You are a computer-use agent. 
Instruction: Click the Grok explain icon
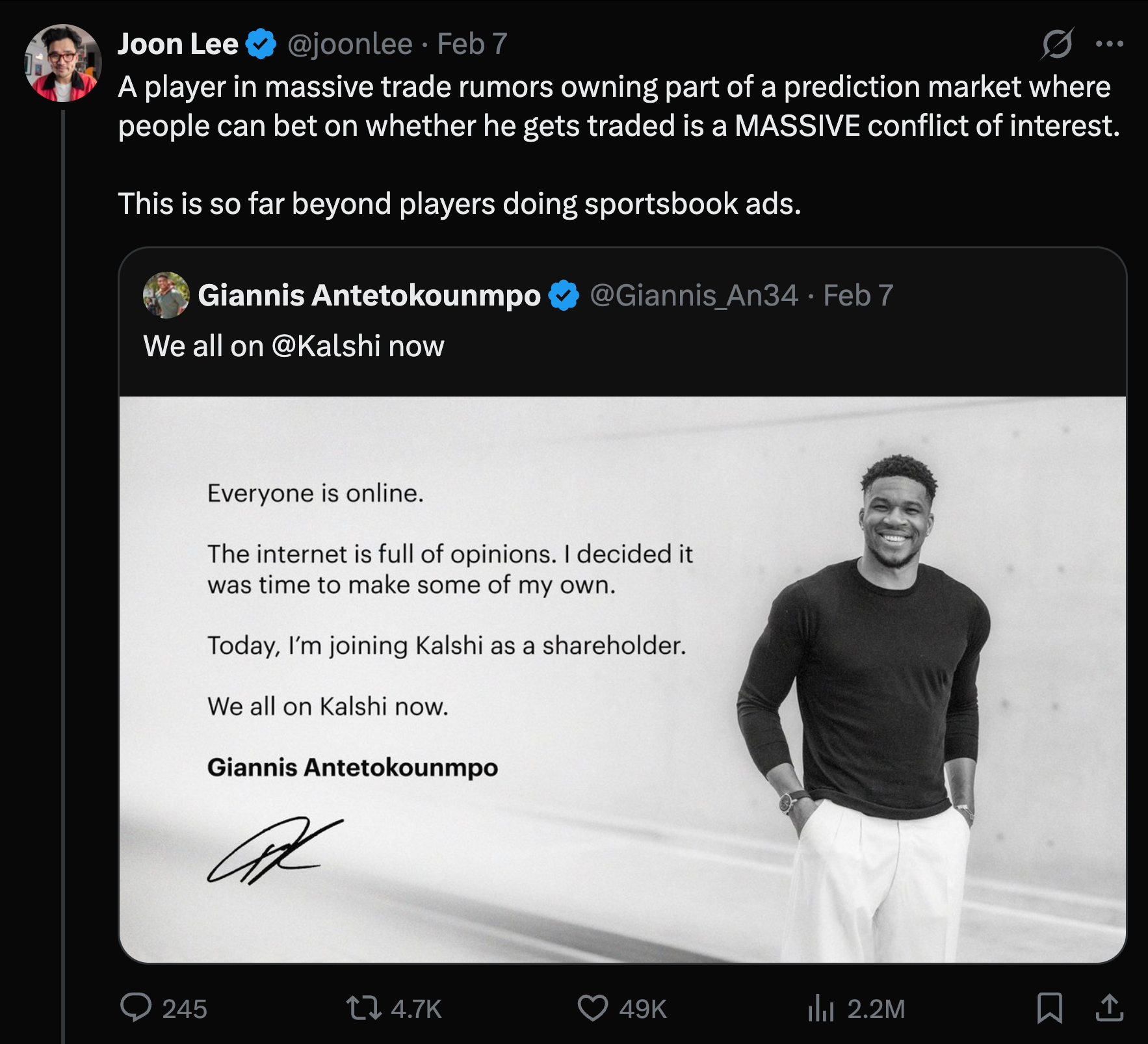1057,44
